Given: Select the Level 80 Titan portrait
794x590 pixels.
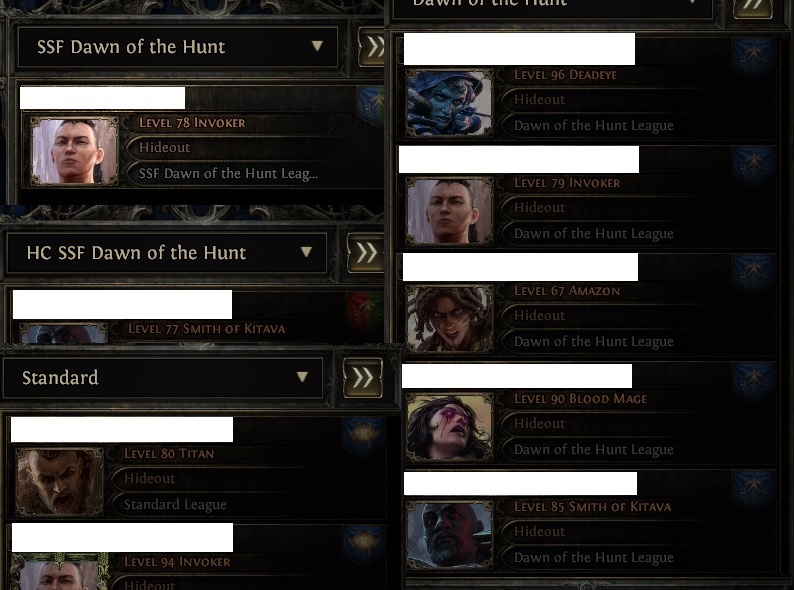Looking at the screenshot, I should tap(59, 482).
